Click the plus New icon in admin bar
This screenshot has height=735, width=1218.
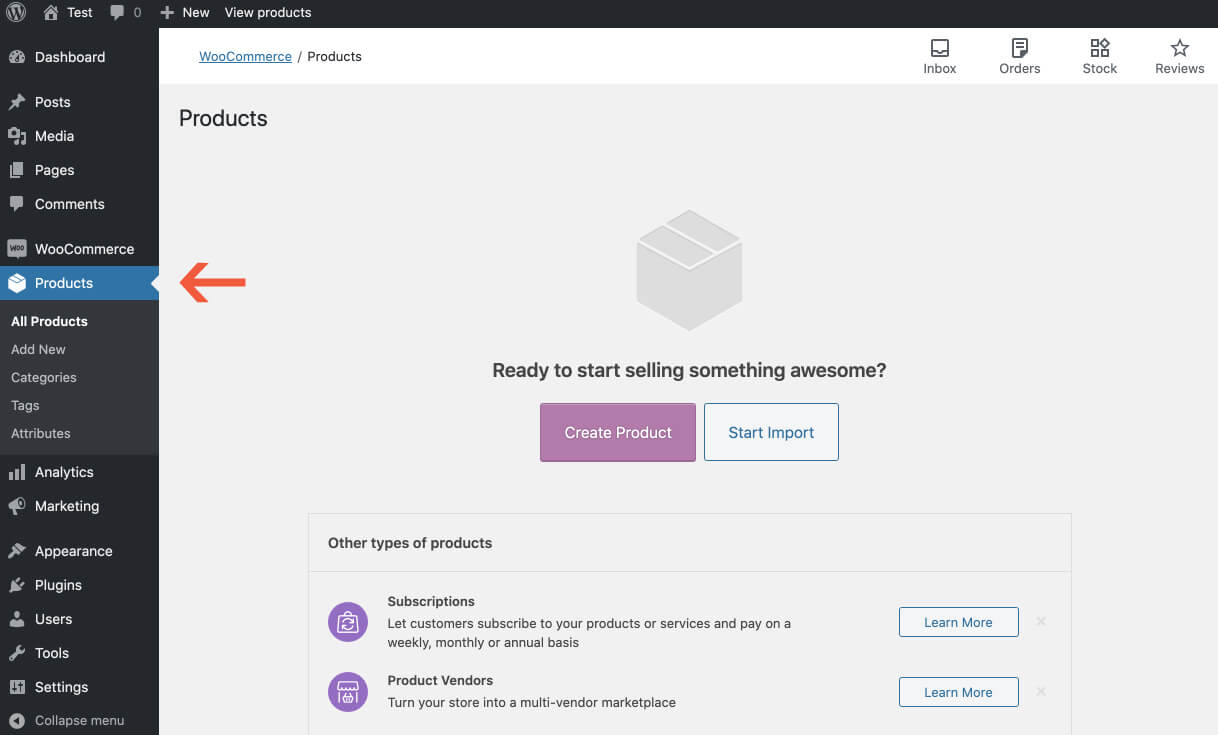coord(167,13)
